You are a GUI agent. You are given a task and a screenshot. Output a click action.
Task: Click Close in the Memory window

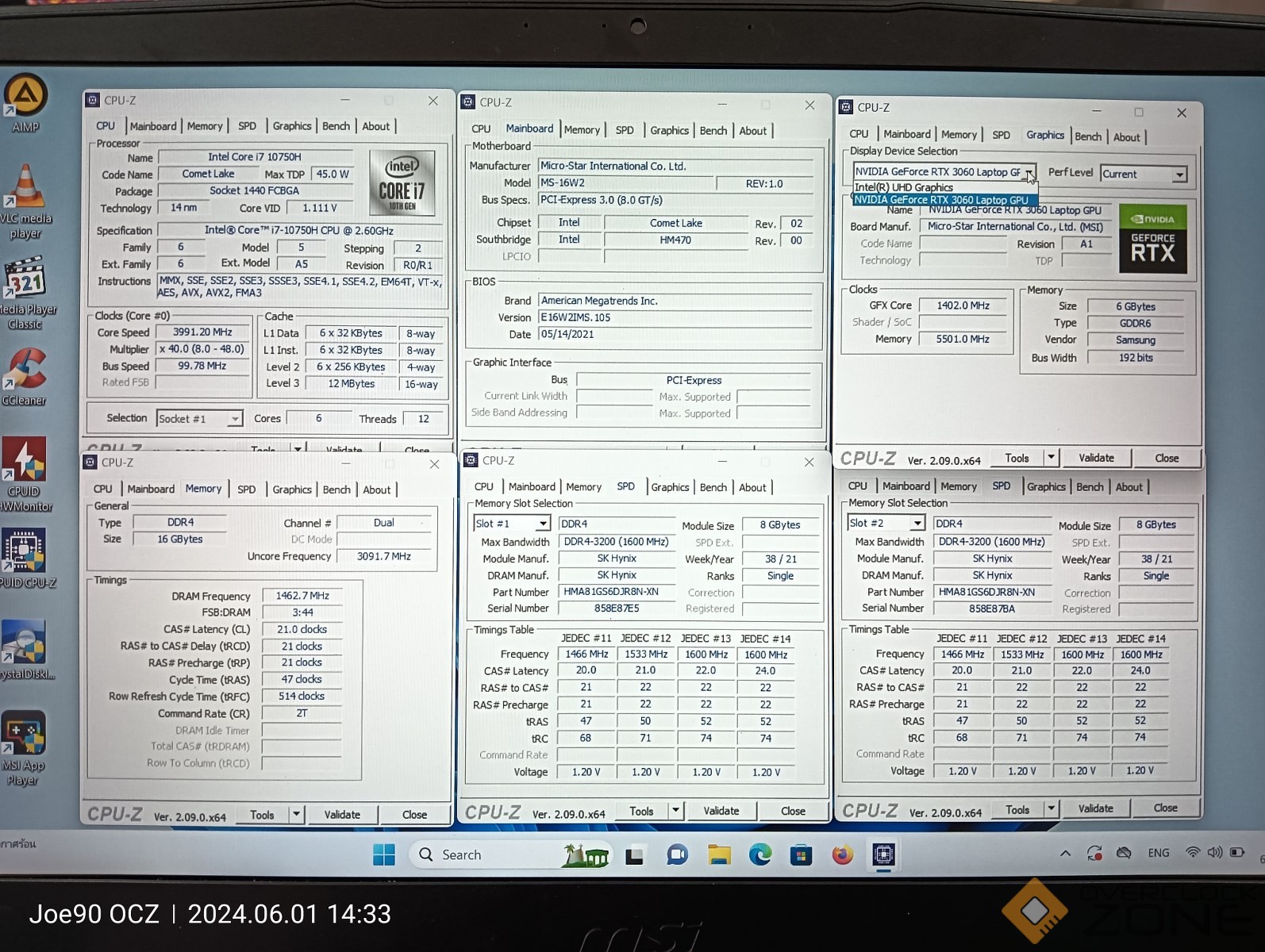click(414, 814)
